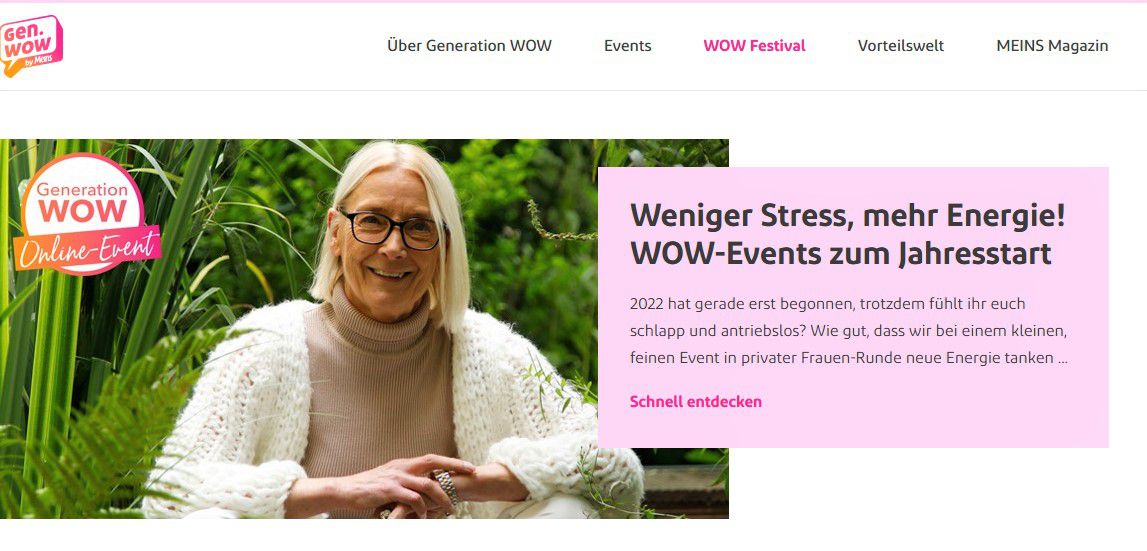Visit the MEINS Magazin section
This screenshot has width=1147, height=551.
pos(1052,45)
